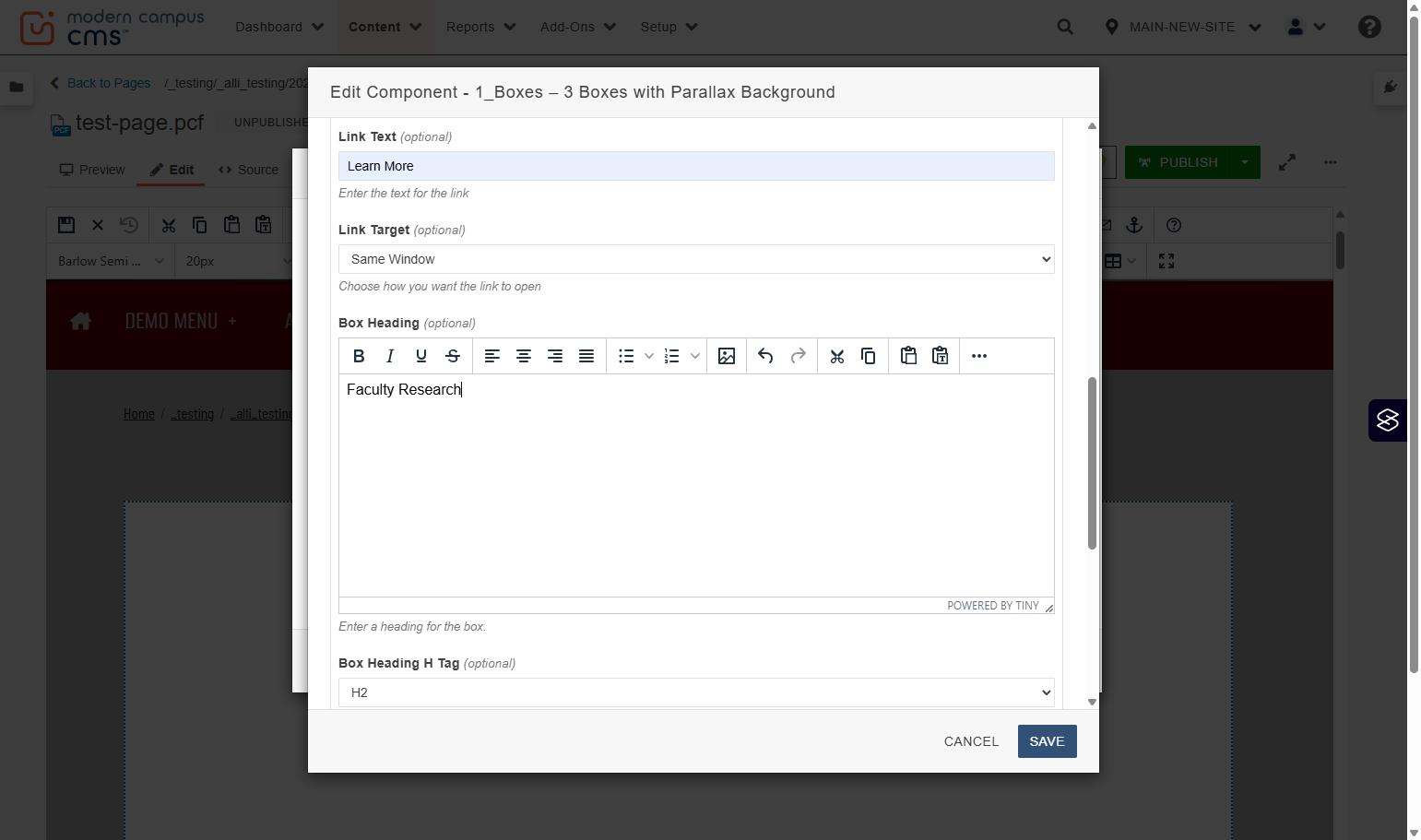Save the component edits
Image resolution: width=1421 pixels, height=840 pixels.
[1047, 741]
